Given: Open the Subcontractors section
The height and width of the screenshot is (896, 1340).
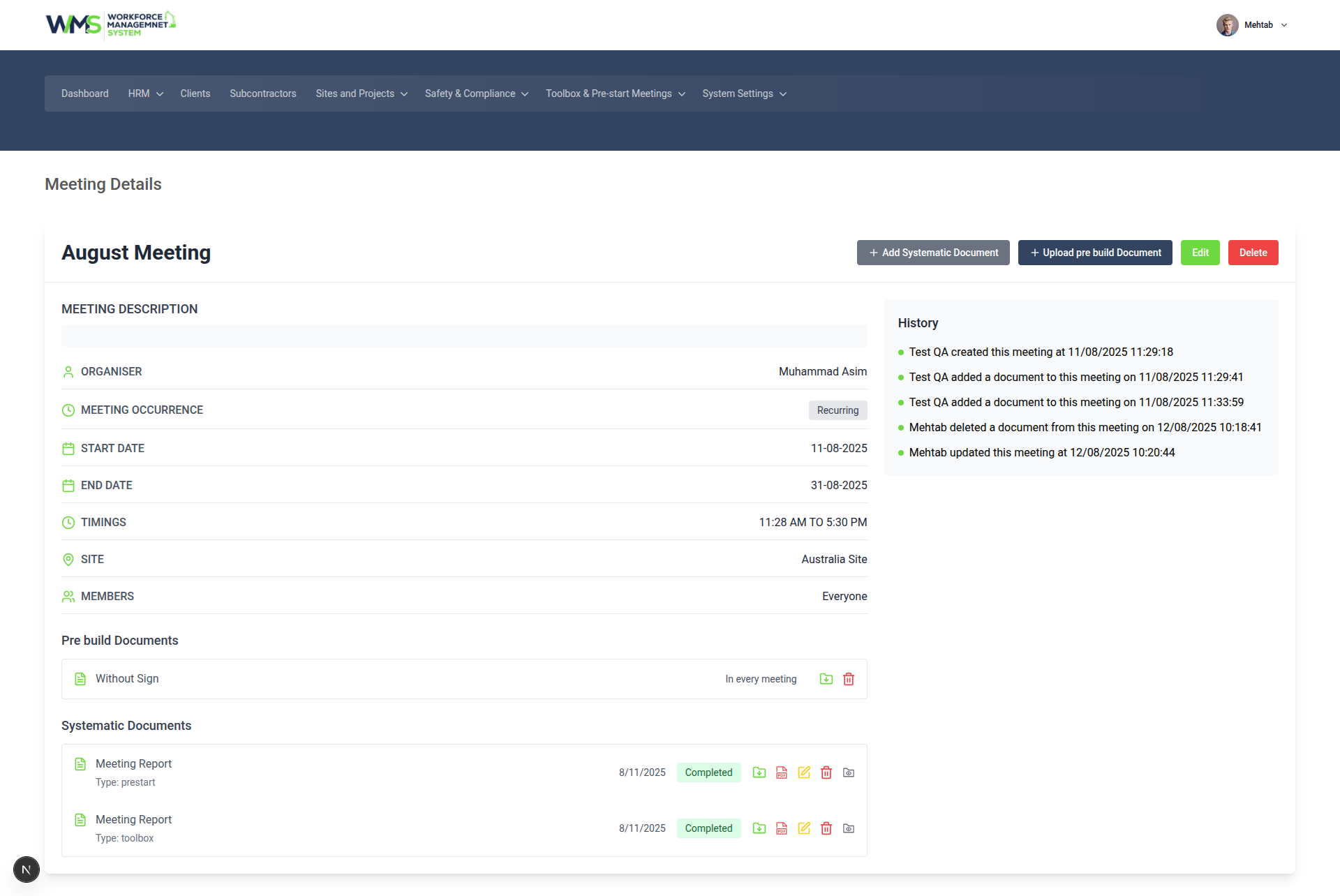Looking at the screenshot, I should click(x=262, y=94).
